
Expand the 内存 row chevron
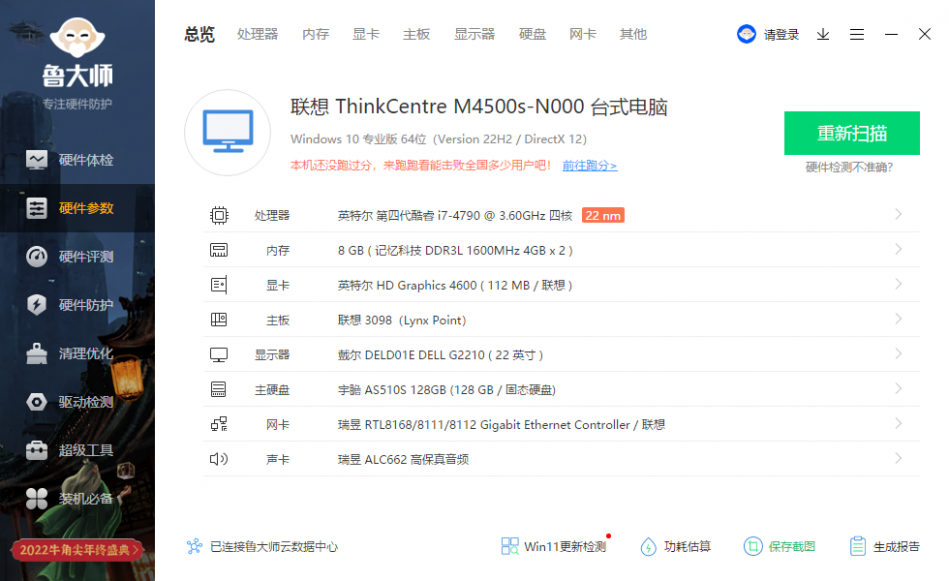(x=898, y=249)
